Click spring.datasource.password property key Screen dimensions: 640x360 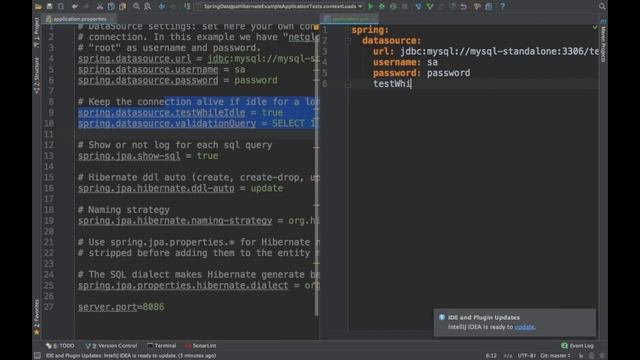click(148, 80)
